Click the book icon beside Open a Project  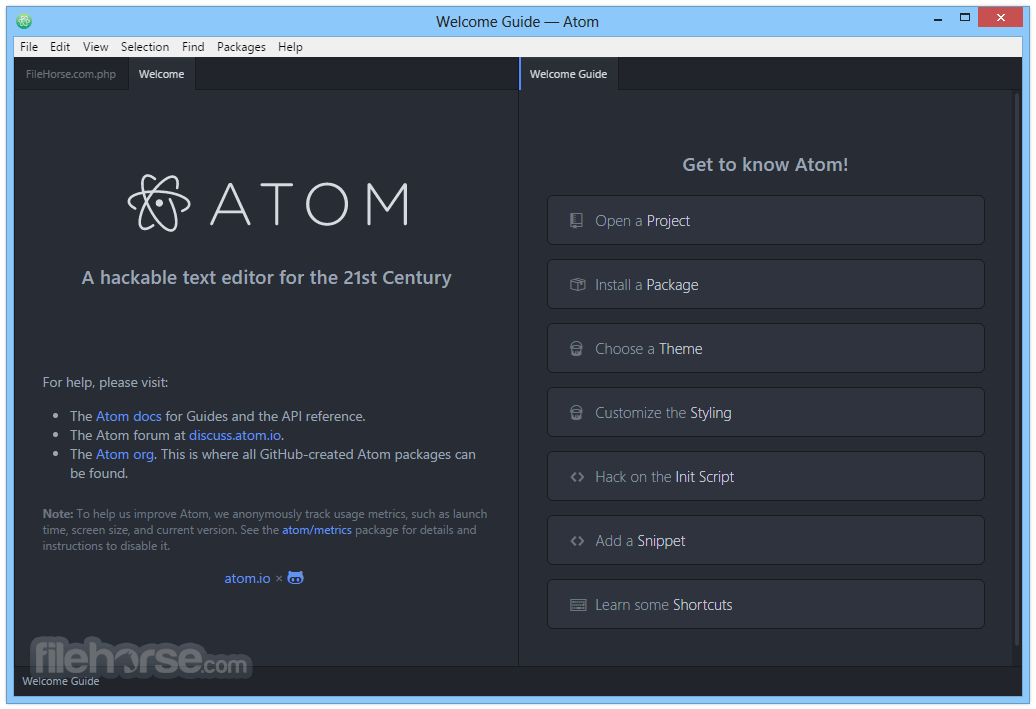(x=577, y=221)
